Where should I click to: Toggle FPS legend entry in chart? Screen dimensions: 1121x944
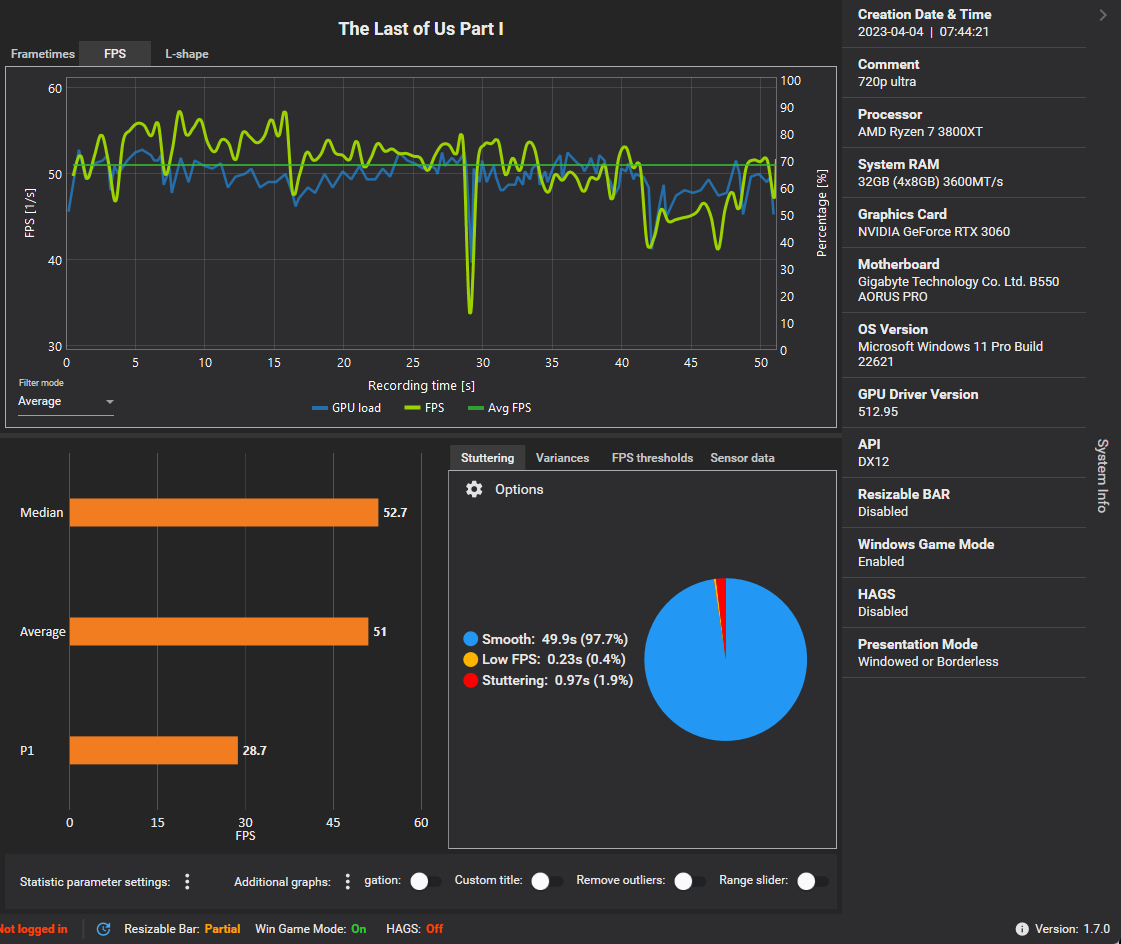(424, 408)
